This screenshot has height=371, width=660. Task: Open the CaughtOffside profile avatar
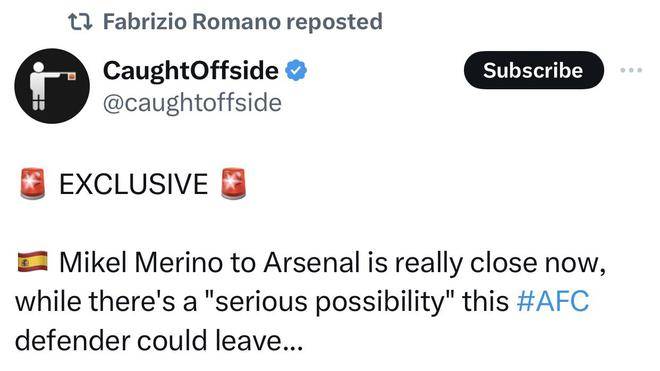click(52, 86)
